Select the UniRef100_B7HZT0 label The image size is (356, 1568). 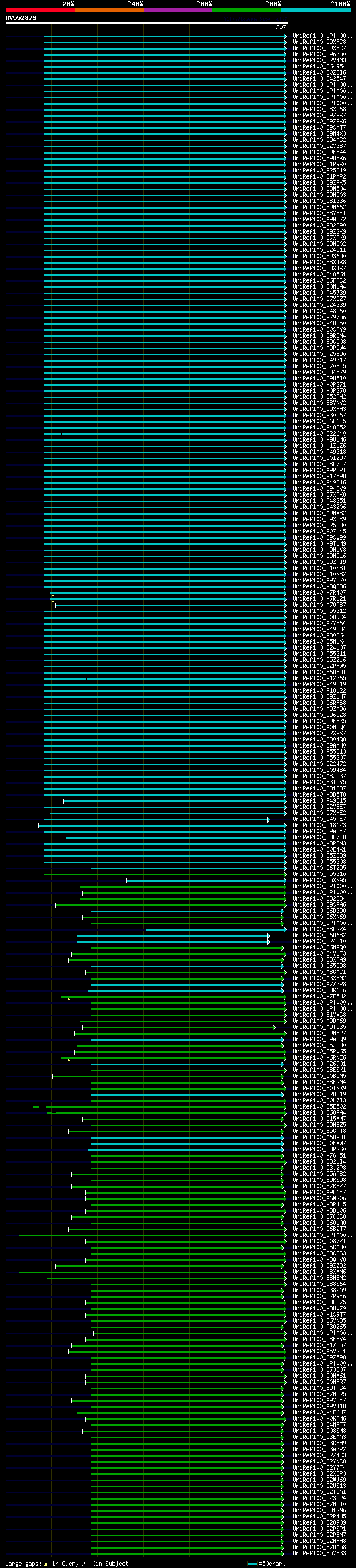coord(319,1505)
